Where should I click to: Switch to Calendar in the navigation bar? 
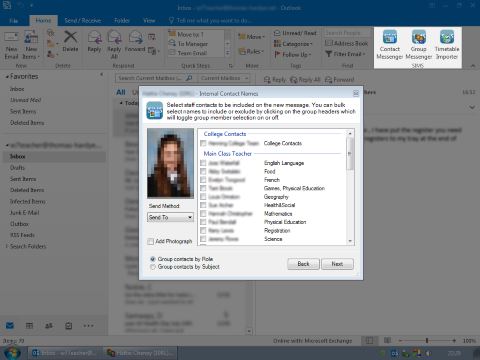click(x=29, y=326)
